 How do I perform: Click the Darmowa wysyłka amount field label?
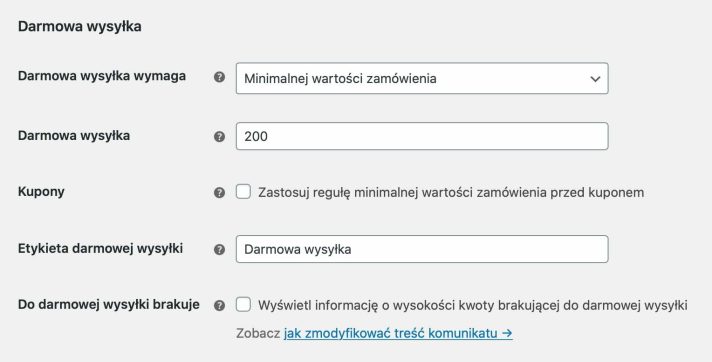click(x=74, y=135)
